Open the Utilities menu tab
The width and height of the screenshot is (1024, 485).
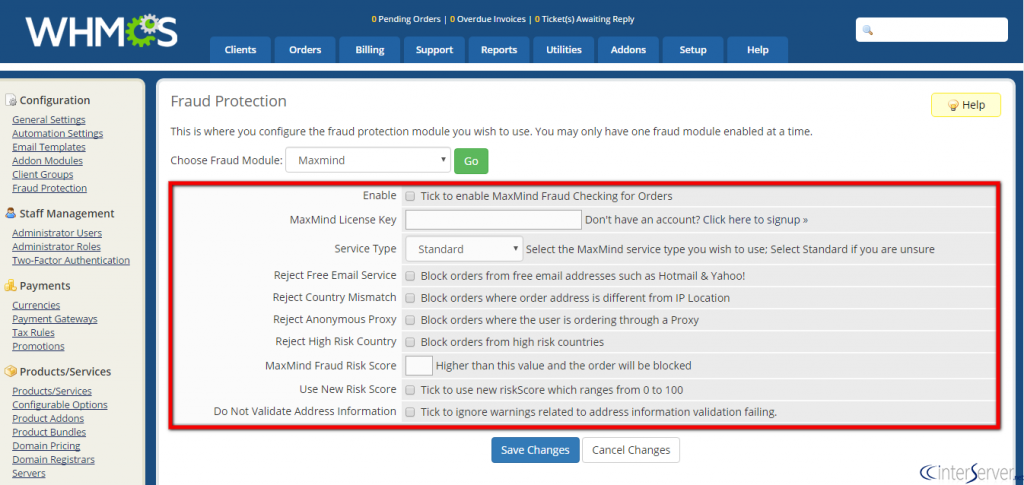564,50
